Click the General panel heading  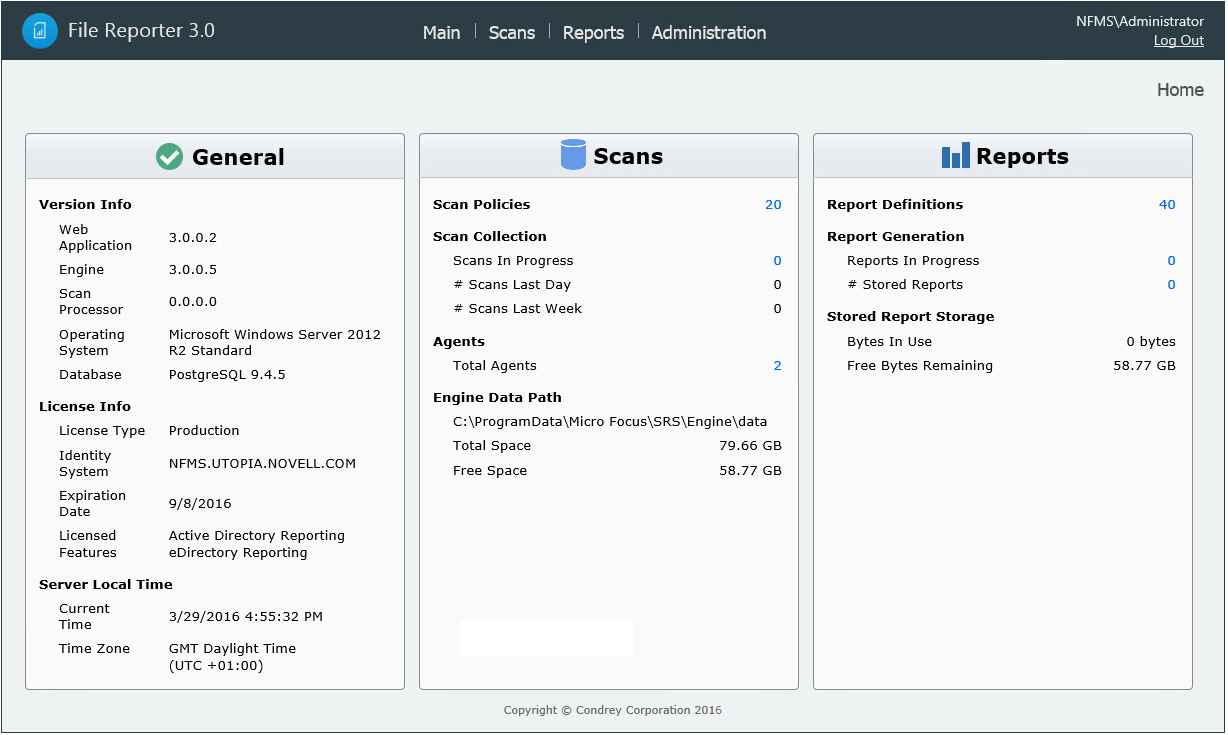coord(238,157)
